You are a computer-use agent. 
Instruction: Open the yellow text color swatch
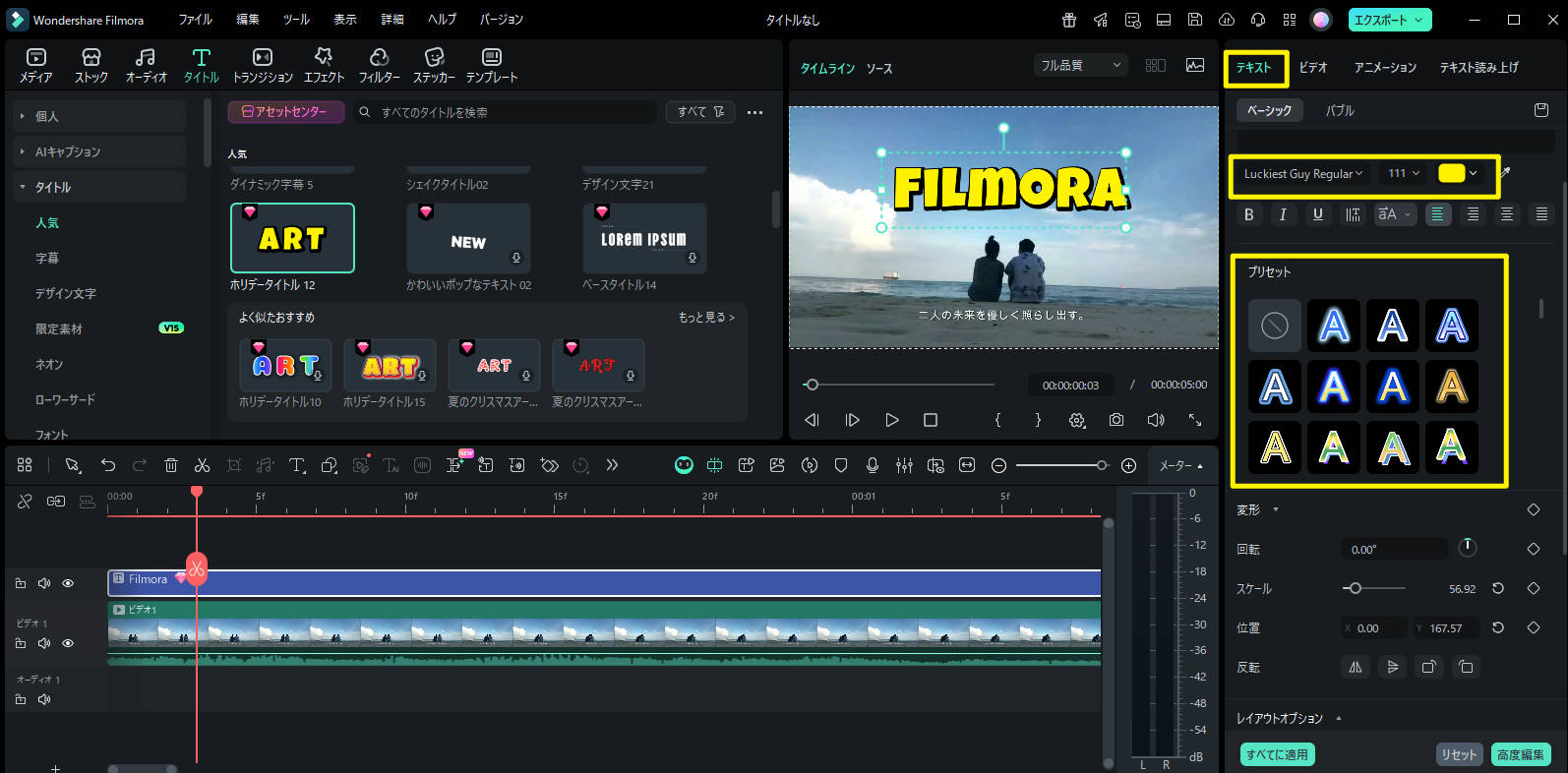coord(1452,173)
